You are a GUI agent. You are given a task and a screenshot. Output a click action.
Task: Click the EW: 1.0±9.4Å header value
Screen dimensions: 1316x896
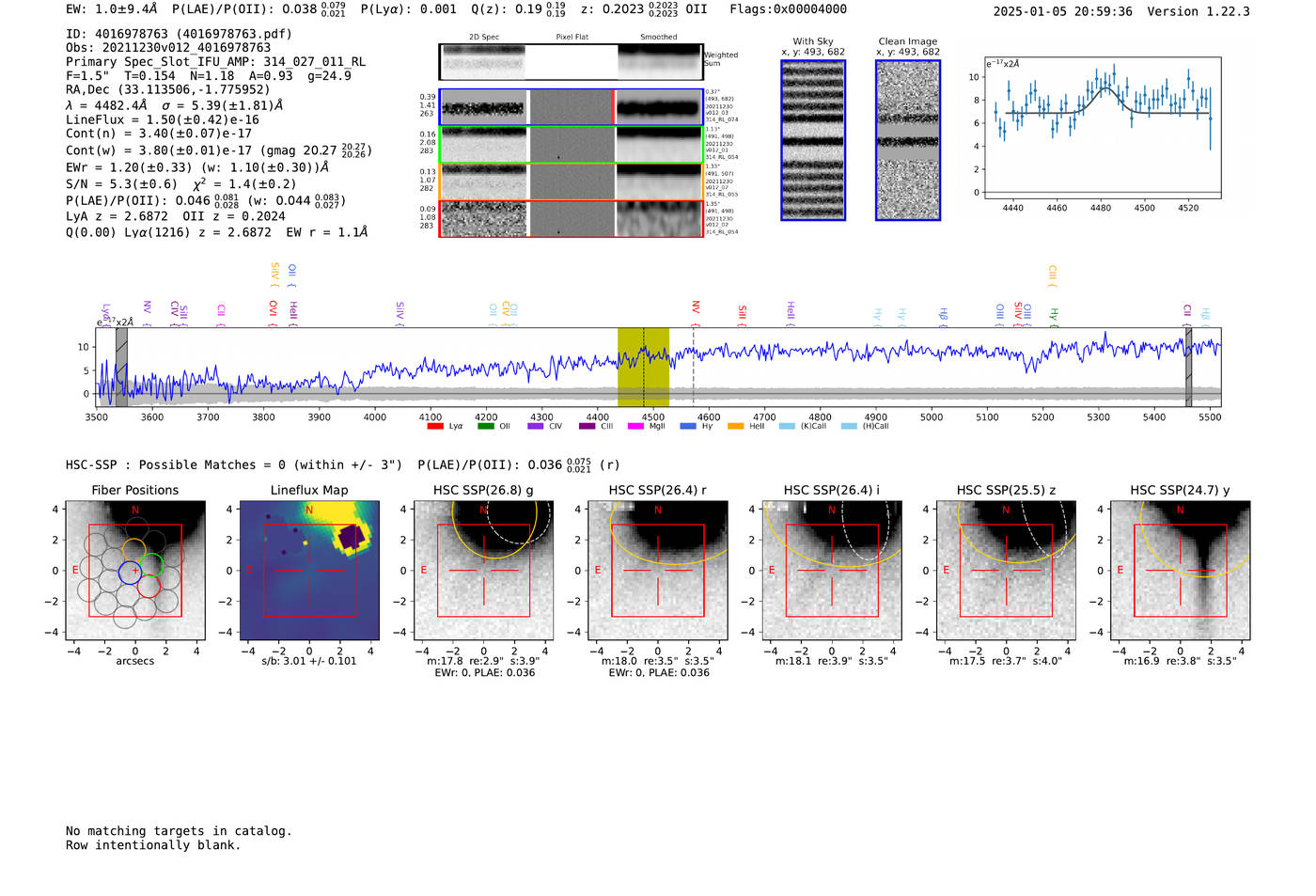click(112, 9)
